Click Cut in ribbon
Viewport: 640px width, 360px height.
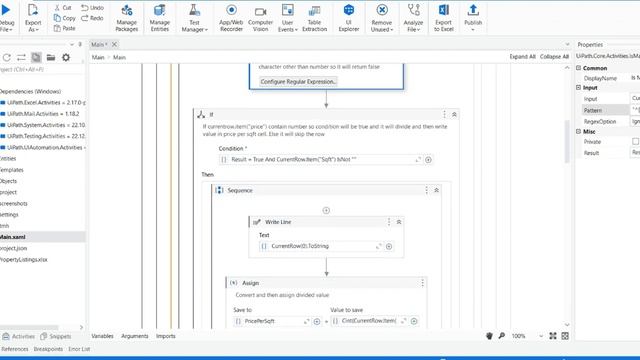click(x=63, y=8)
